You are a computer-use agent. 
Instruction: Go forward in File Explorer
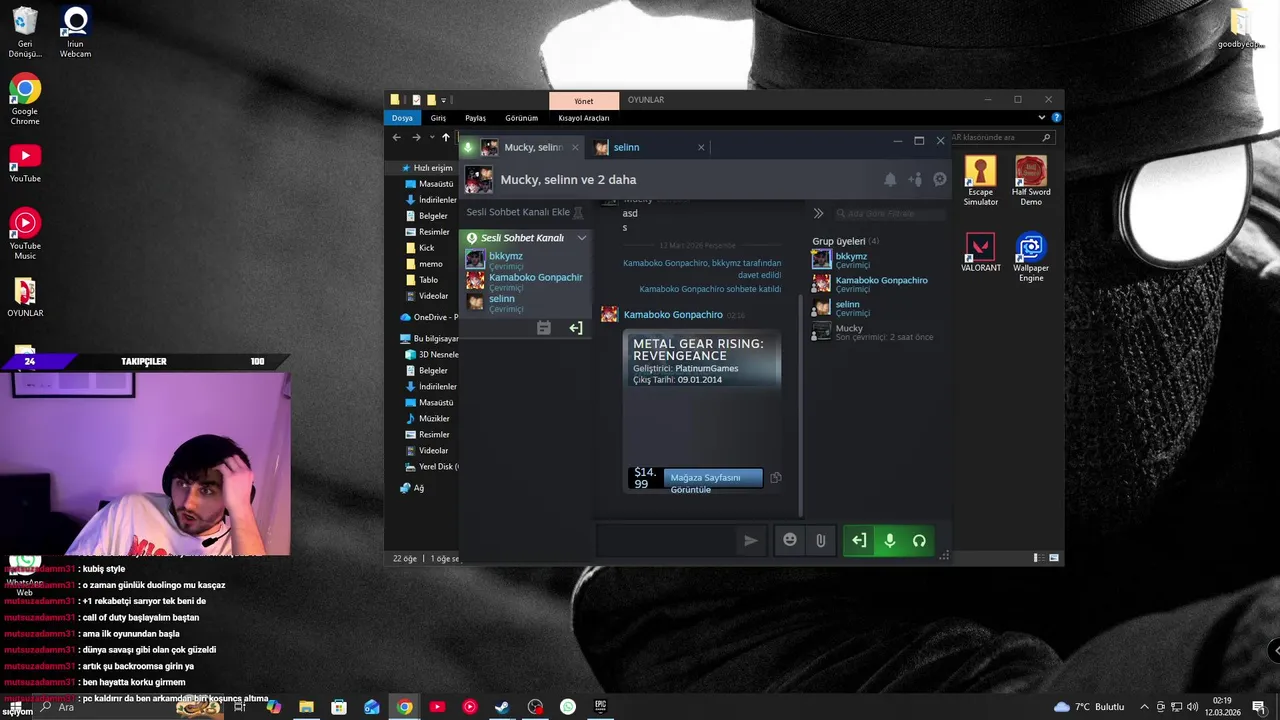click(x=416, y=137)
